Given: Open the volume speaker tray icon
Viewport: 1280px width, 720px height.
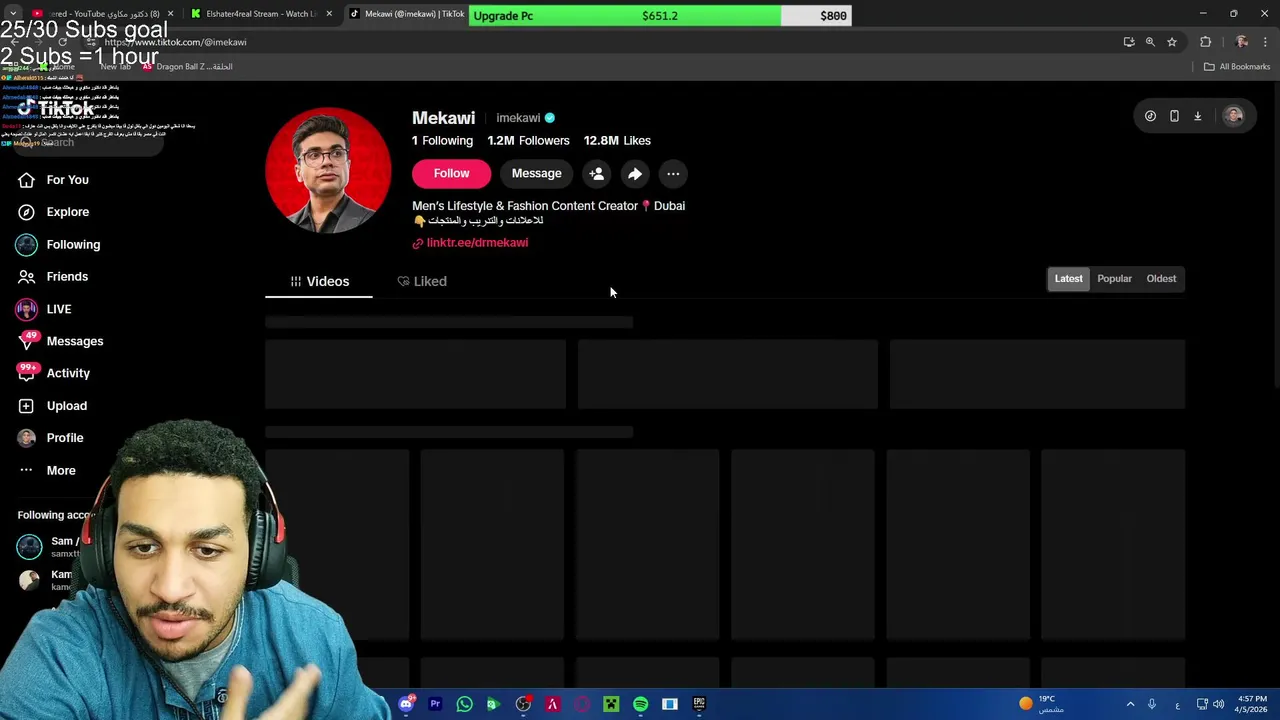Looking at the screenshot, I should coord(1219,704).
